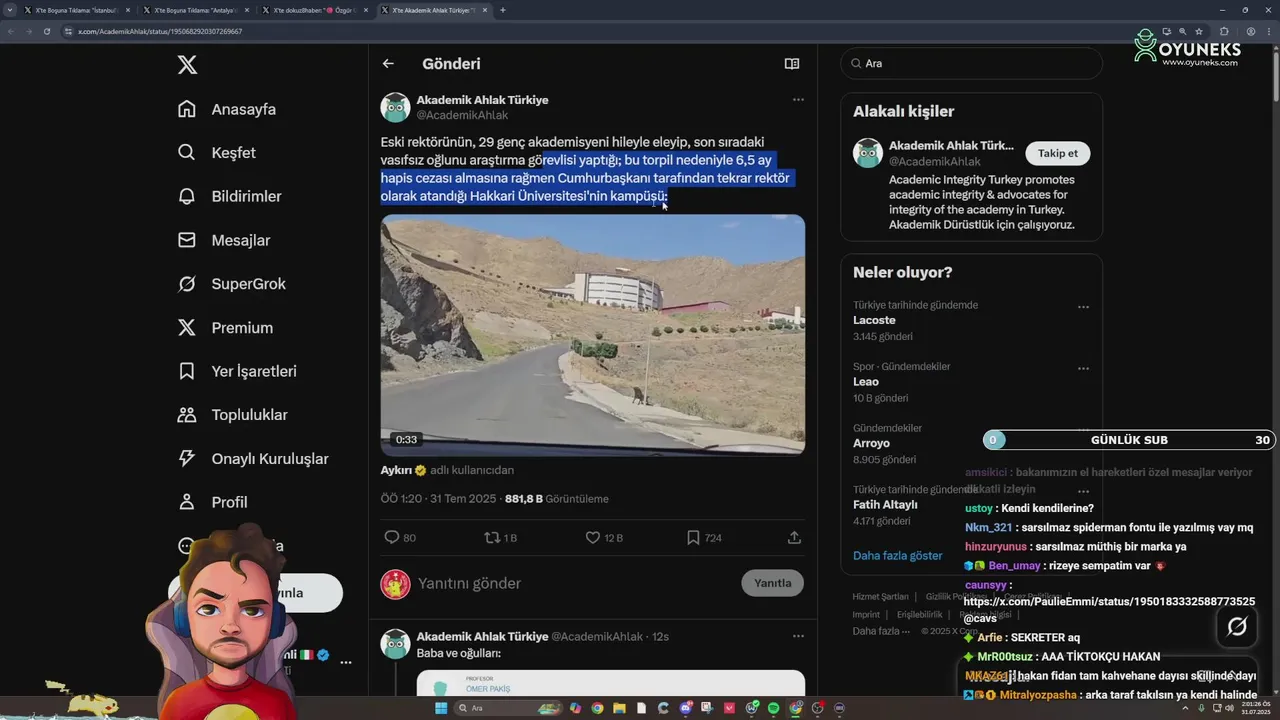Open the Windows Start menu

coord(441,708)
